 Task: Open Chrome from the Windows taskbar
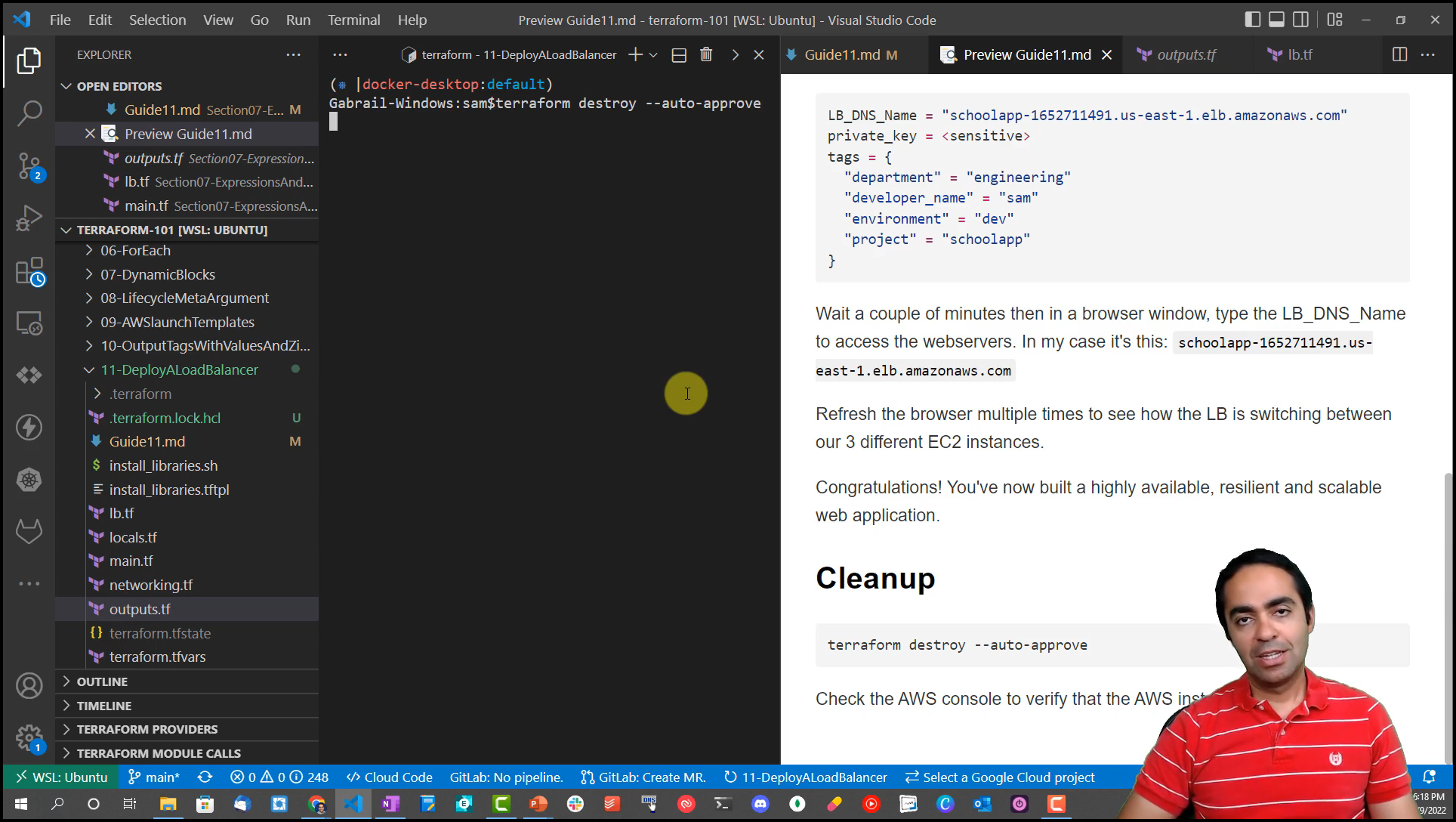point(316,804)
